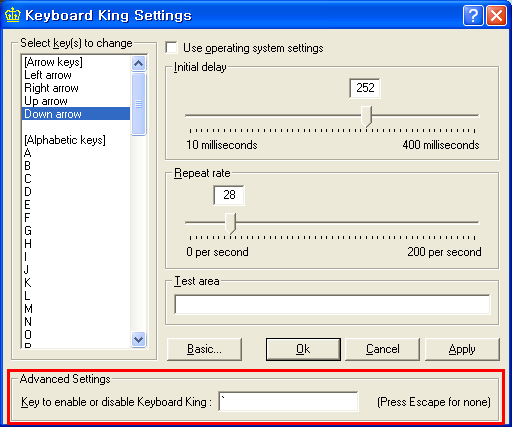The width and height of the screenshot is (512, 427).
Task: Select Down arrow in key list
Action: (76, 114)
